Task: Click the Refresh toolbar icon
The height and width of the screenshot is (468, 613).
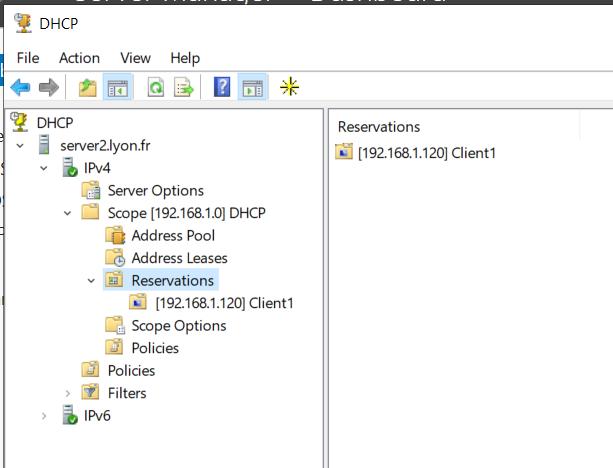Action: click(x=156, y=87)
